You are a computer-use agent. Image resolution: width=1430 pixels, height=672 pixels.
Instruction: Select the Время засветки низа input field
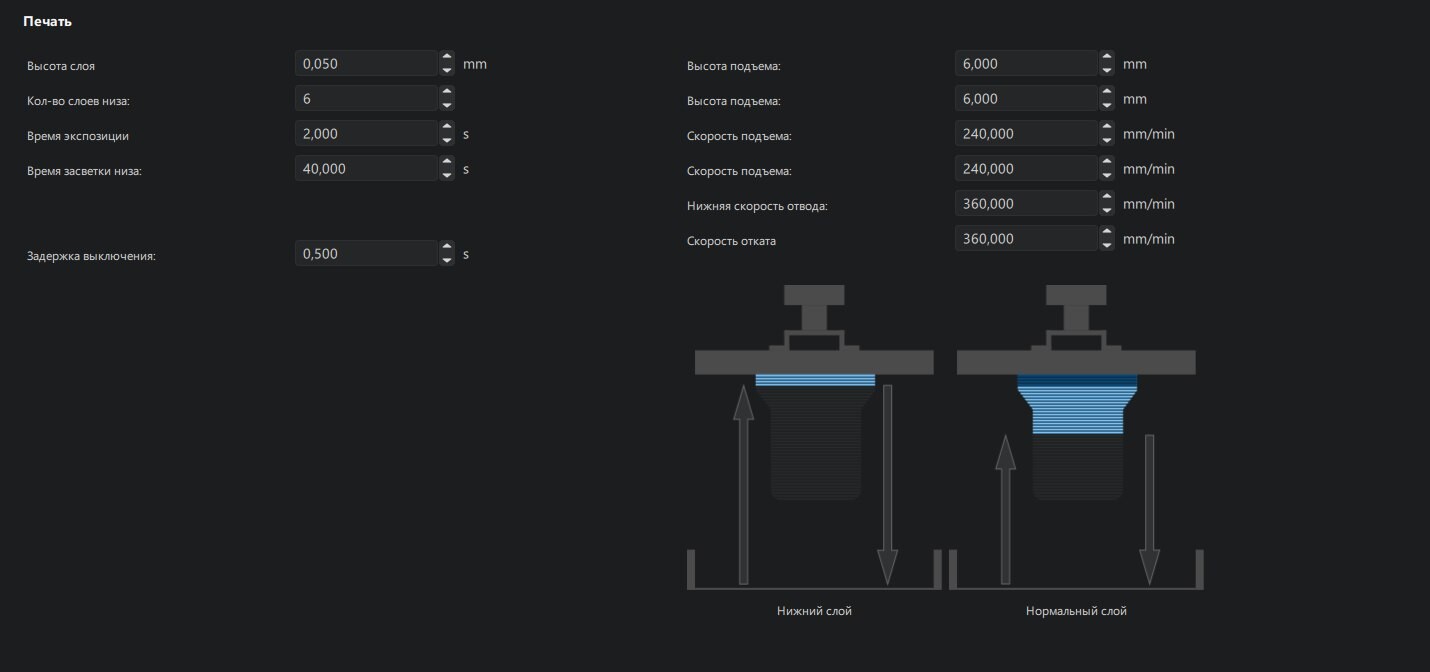367,169
